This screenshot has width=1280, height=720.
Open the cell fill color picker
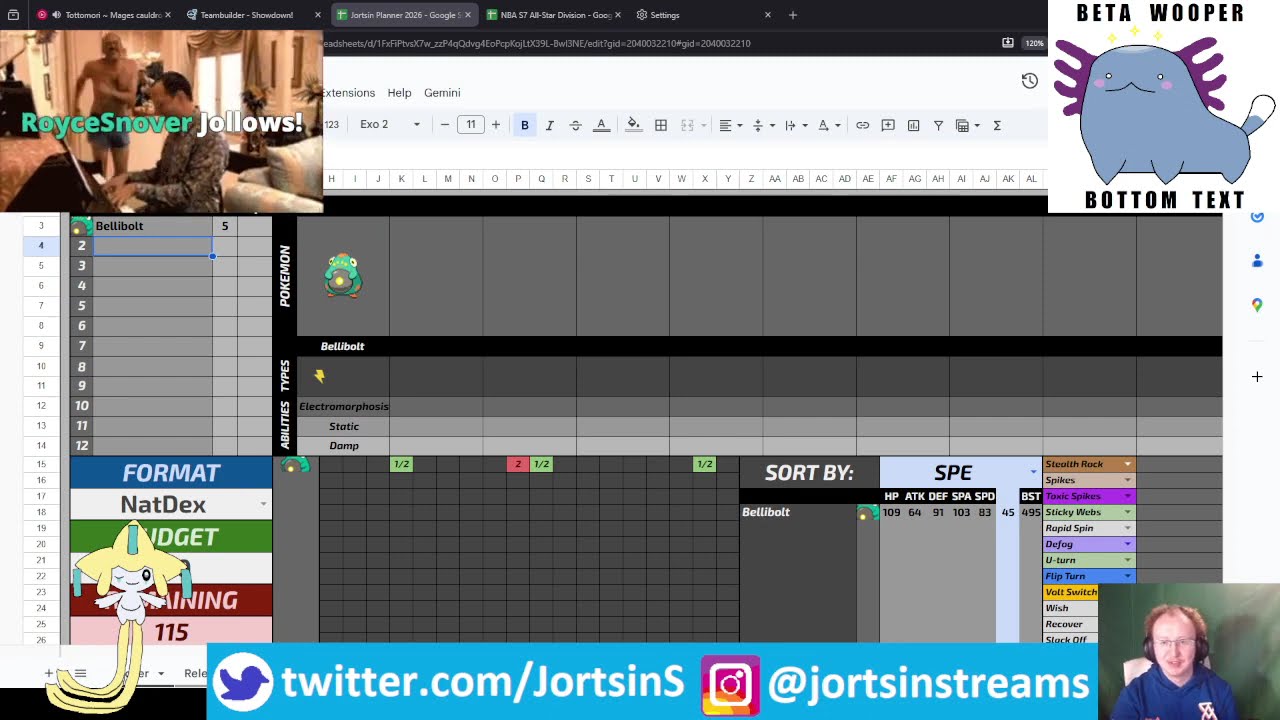tap(633, 125)
